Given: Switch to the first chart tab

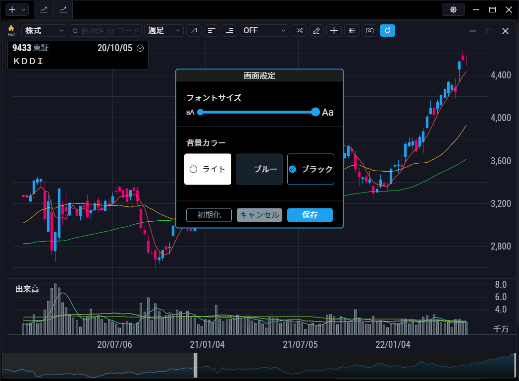Looking at the screenshot, I should [x=44, y=10].
